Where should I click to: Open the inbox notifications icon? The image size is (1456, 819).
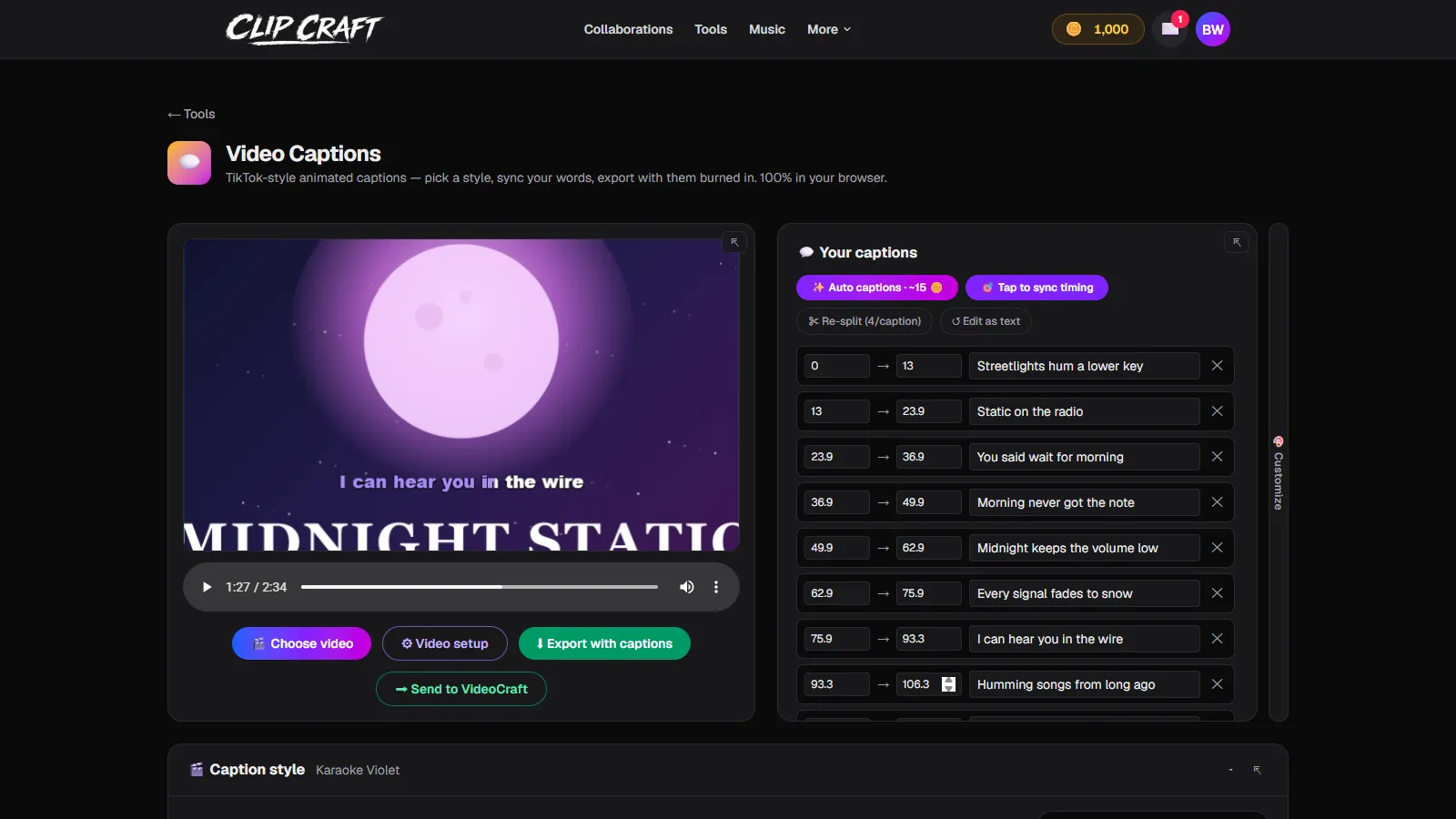point(1170,29)
